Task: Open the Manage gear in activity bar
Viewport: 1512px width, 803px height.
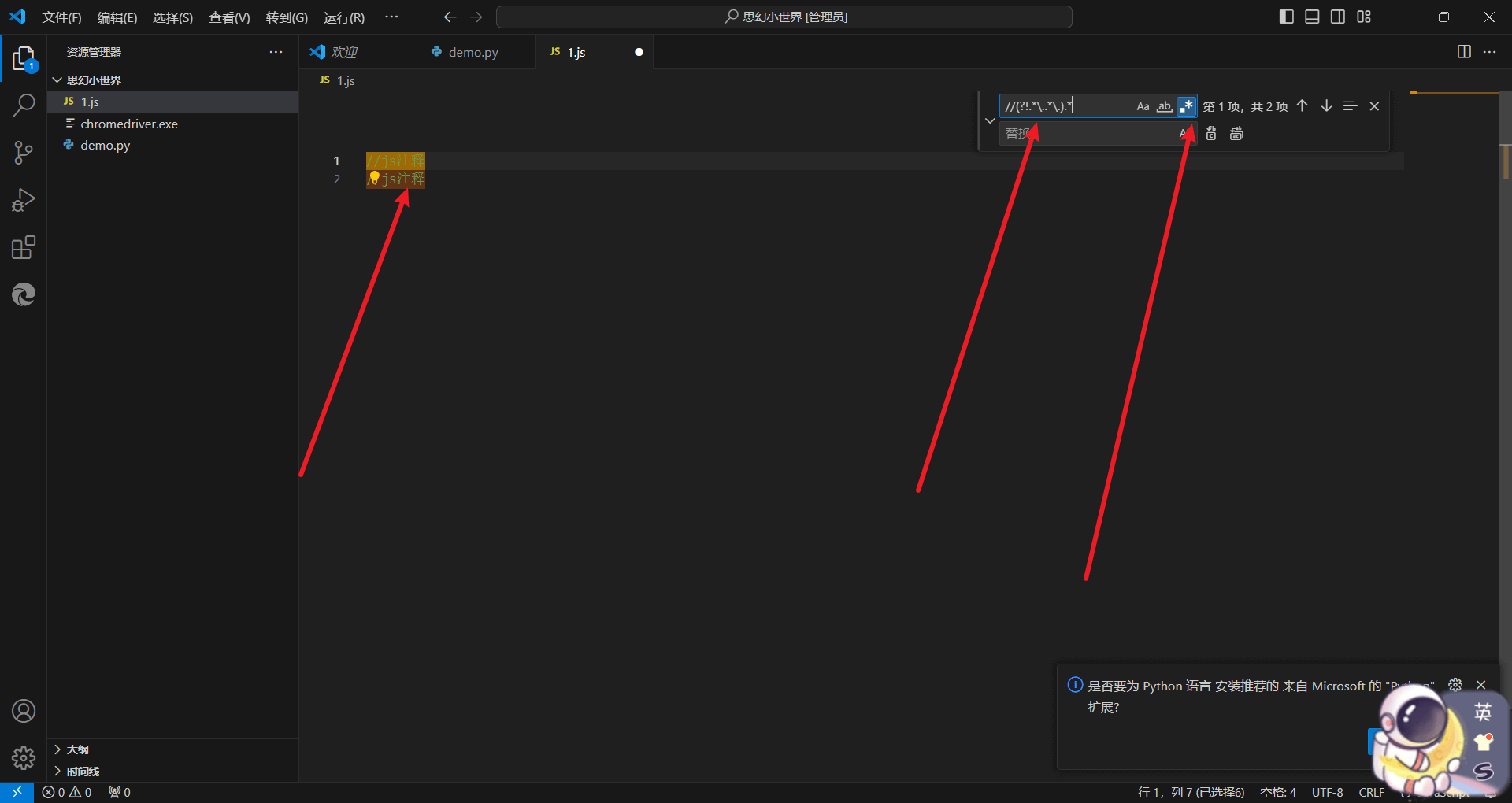Action: [24, 757]
